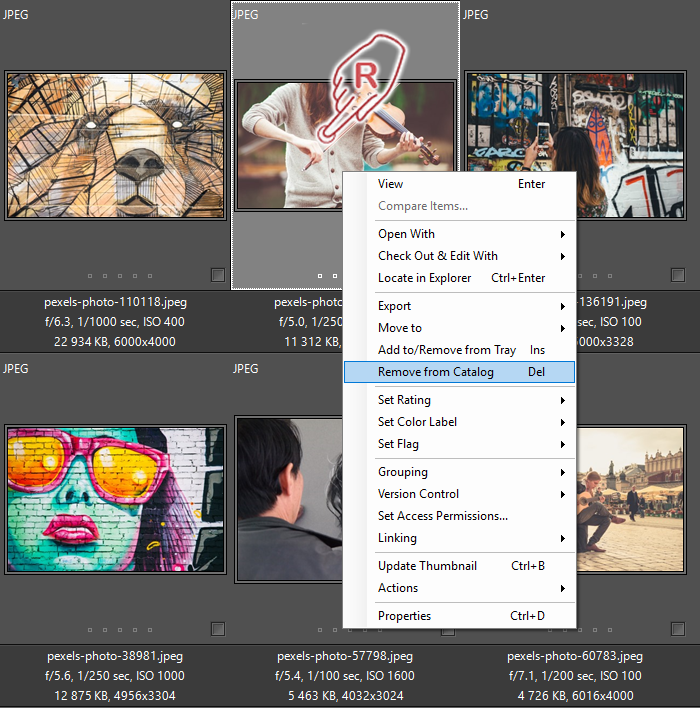Image resolution: width=700 pixels, height=708 pixels.
Task: Expand the Set Rating submenu arrow
Action: click(x=563, y=401)
